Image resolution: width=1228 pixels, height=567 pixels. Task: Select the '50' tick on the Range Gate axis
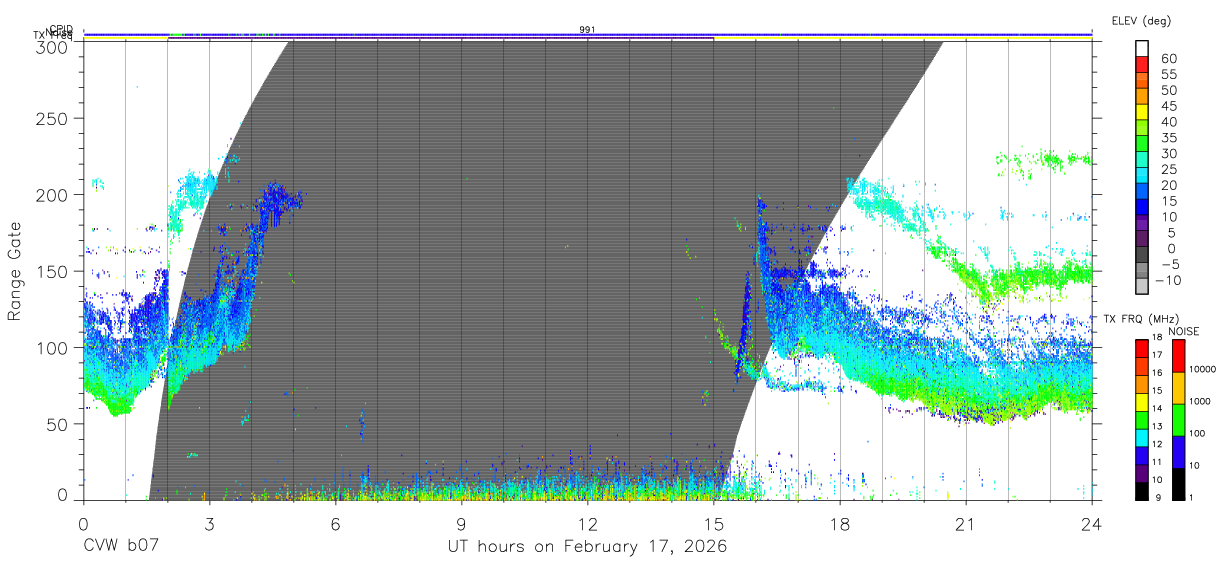coord(58,424)
